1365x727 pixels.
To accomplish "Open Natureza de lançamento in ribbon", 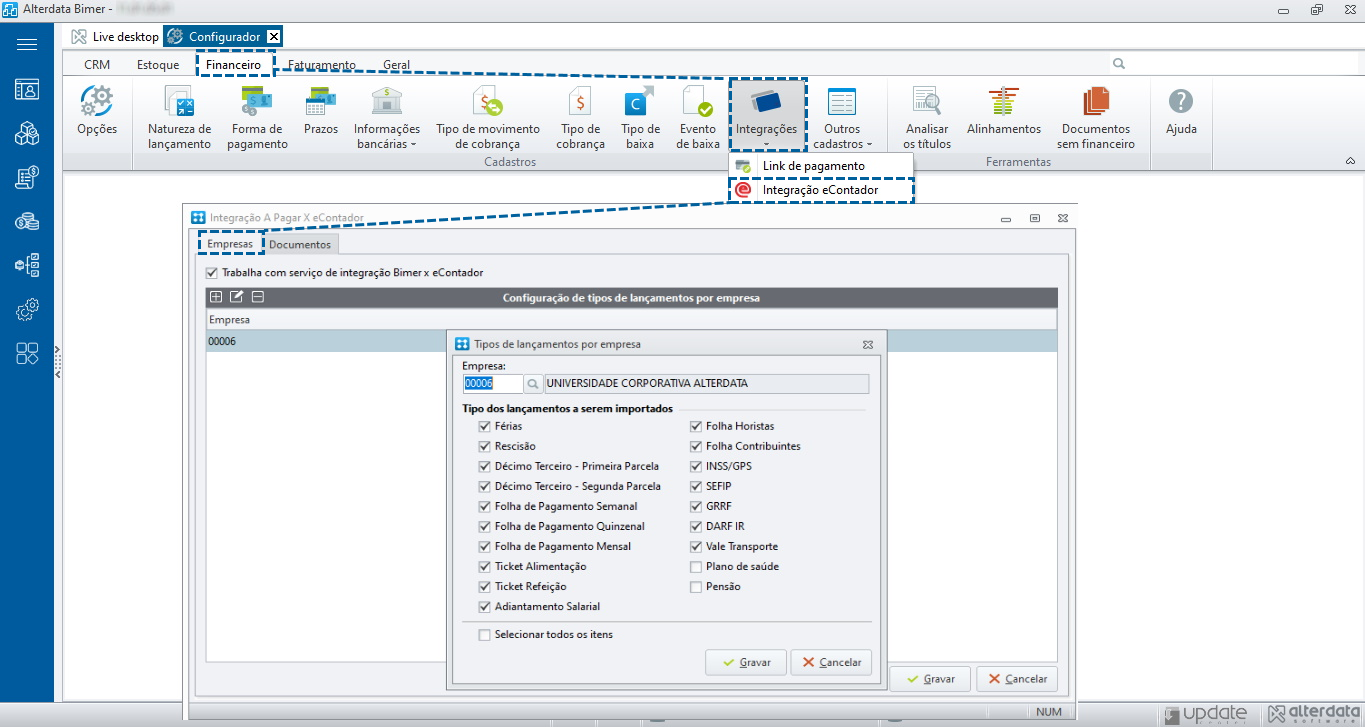I will coord(180,117).
